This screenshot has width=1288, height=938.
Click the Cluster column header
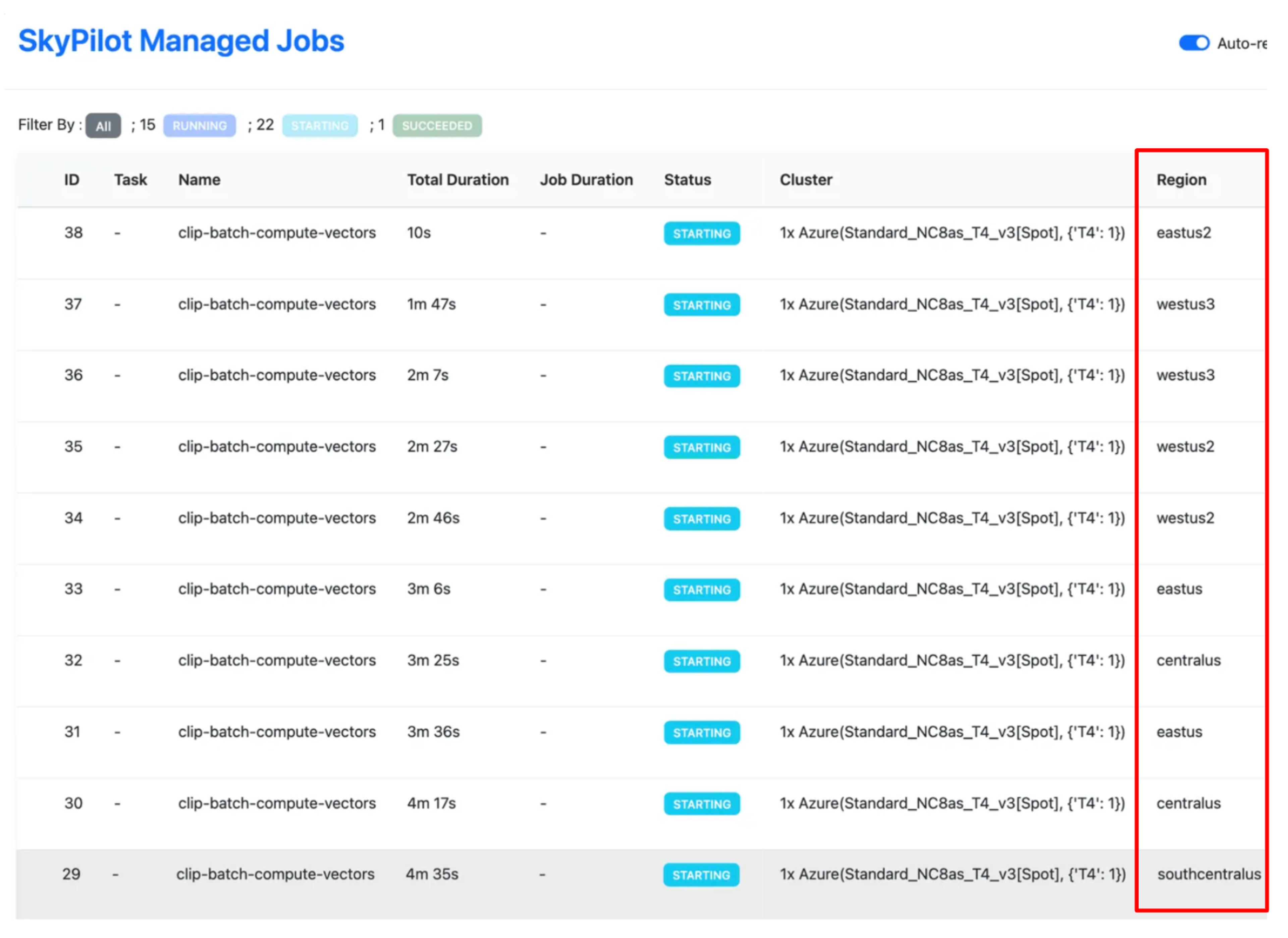click(x=805, y=179)
